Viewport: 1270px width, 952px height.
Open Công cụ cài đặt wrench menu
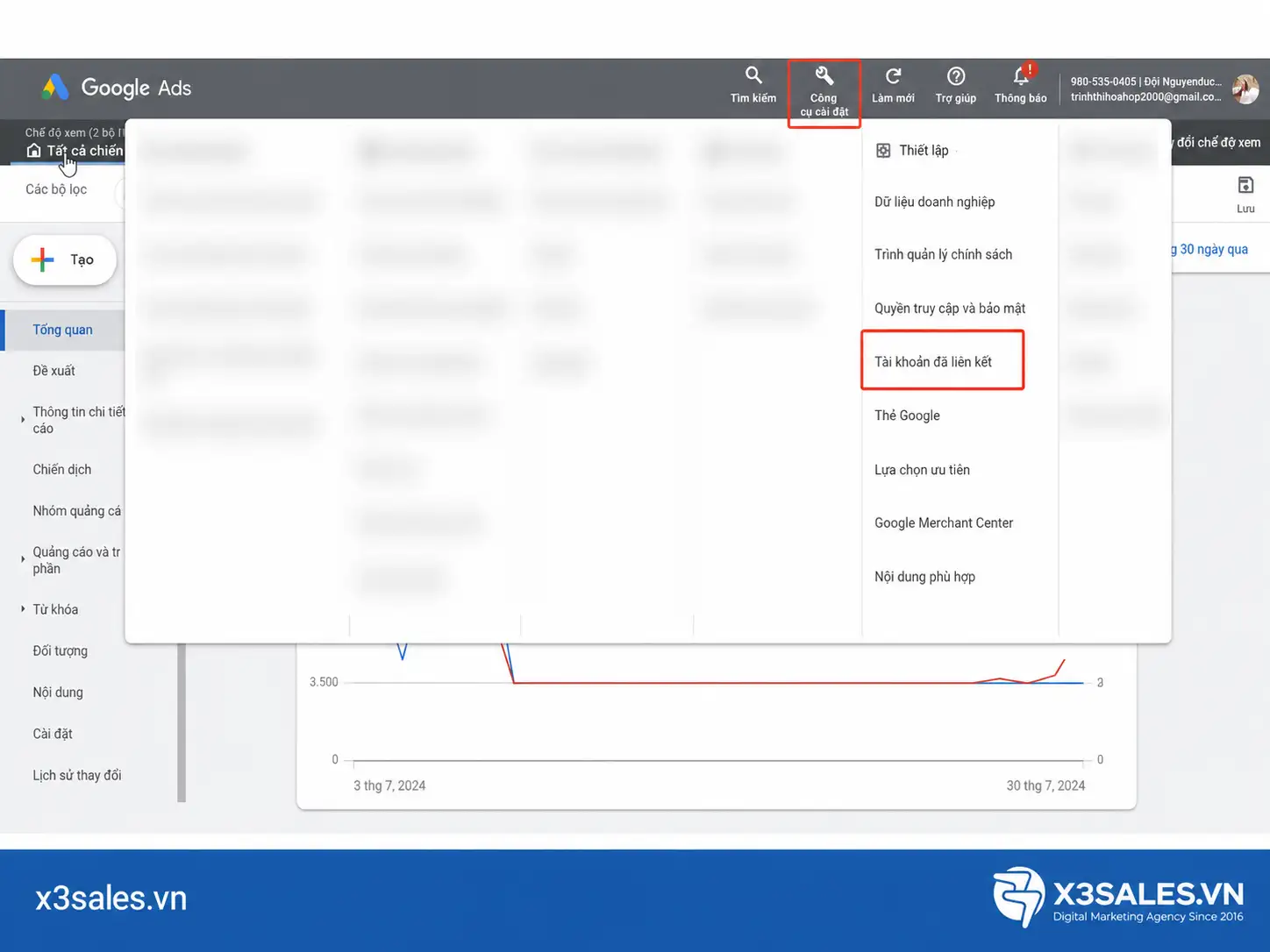pos(824,92)
